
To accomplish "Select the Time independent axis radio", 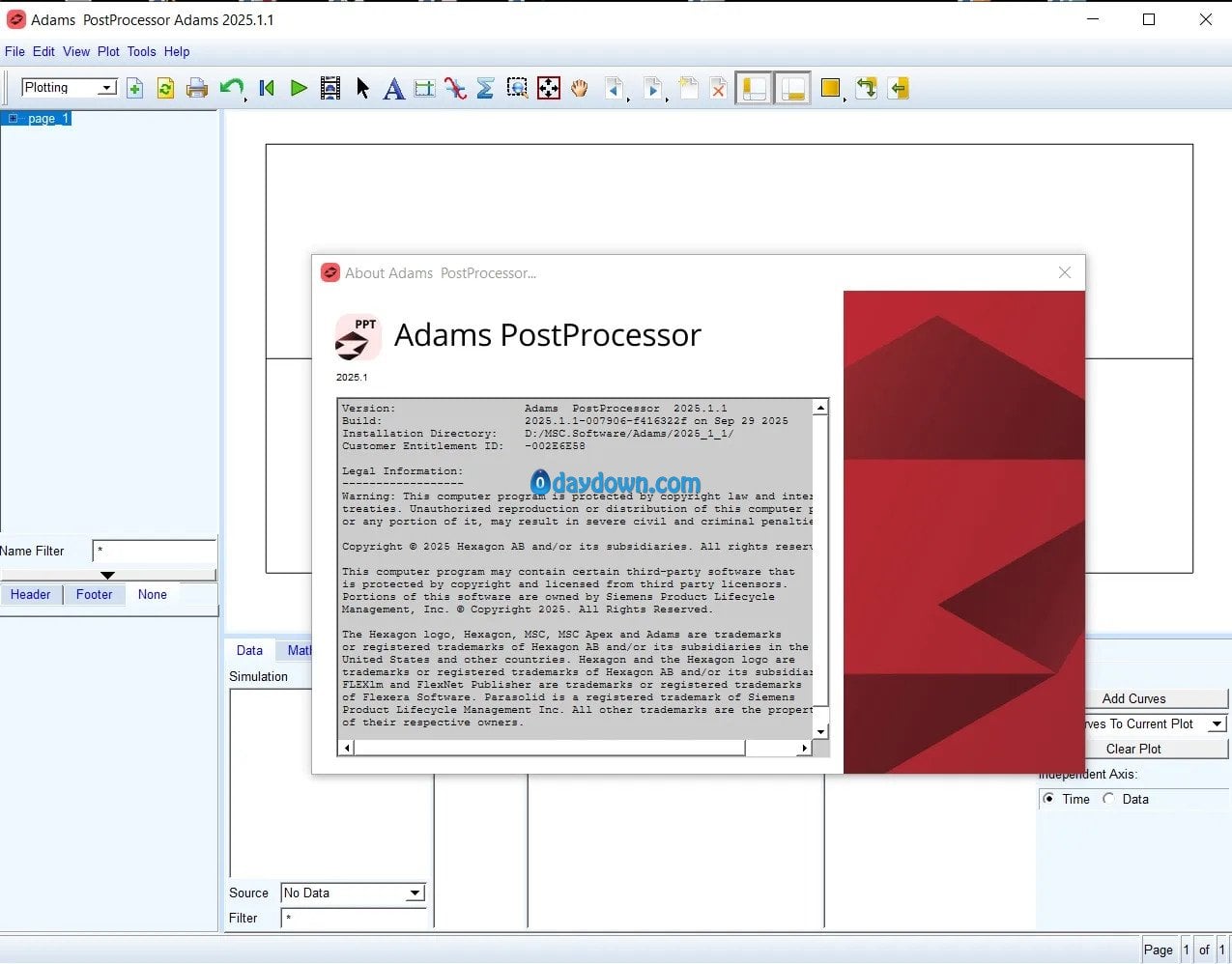I will (1049, 799).
